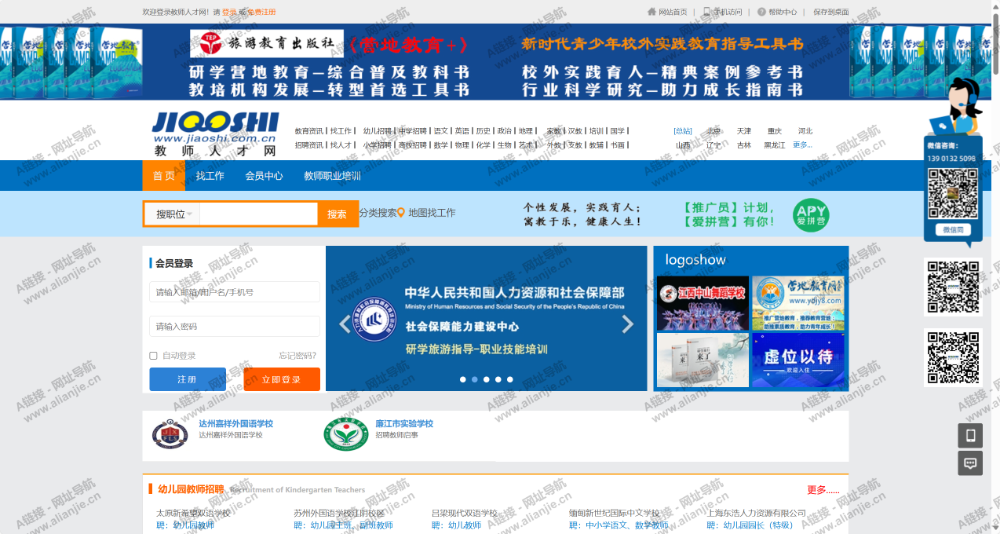This screenshot has height=534, width=1000.
Task: Open the 教师职业培训 nav tab
Action: (332, 175)
